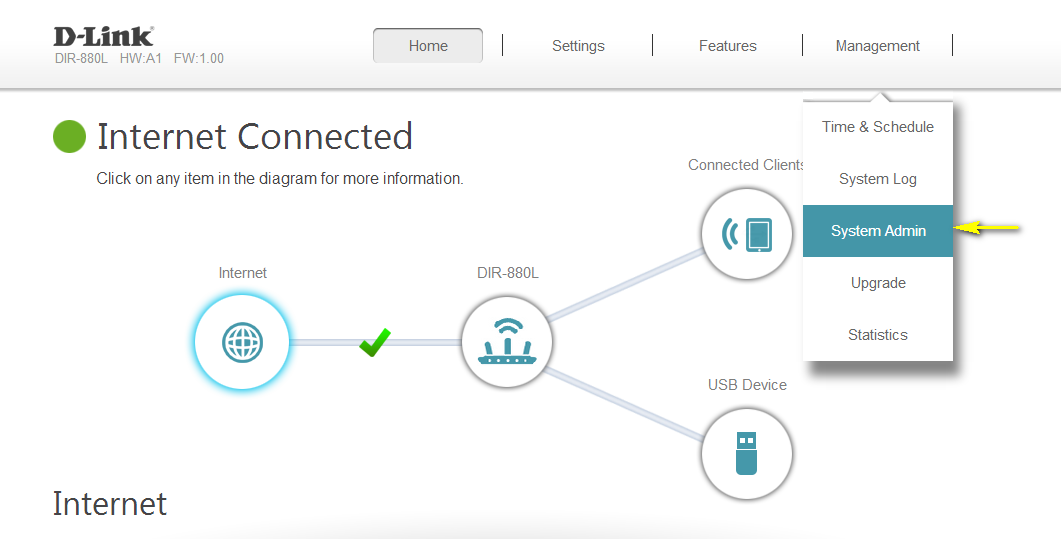The height and width of the screenshot is (539, 1061).
Task: Go to Statistics from the dropdown
Action: (x=878, y=335)
